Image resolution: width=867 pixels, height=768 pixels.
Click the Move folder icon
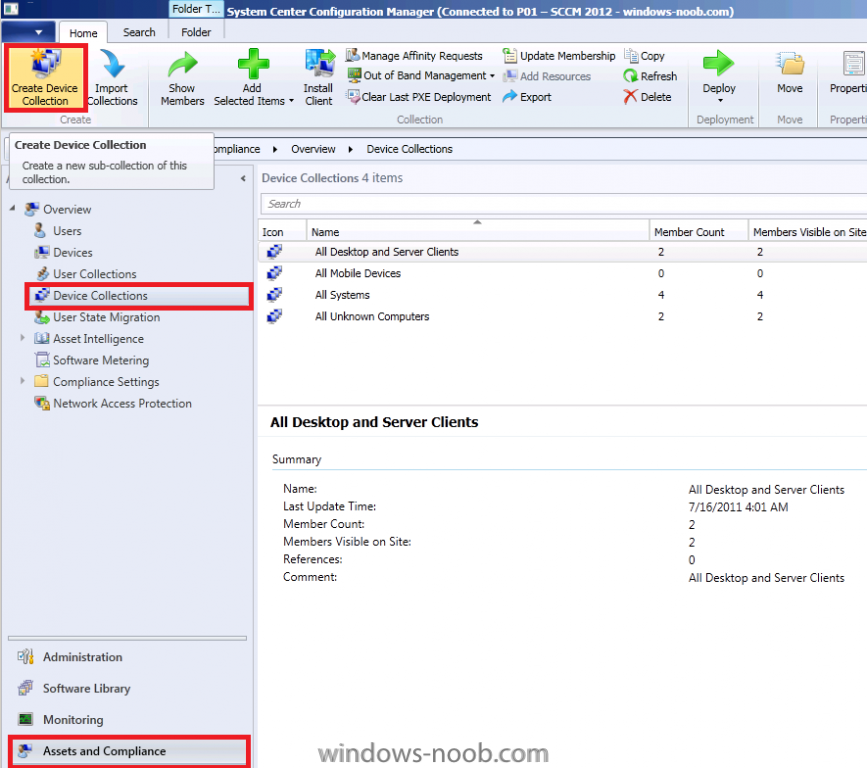pyautogui.click(x=790, y=64)
